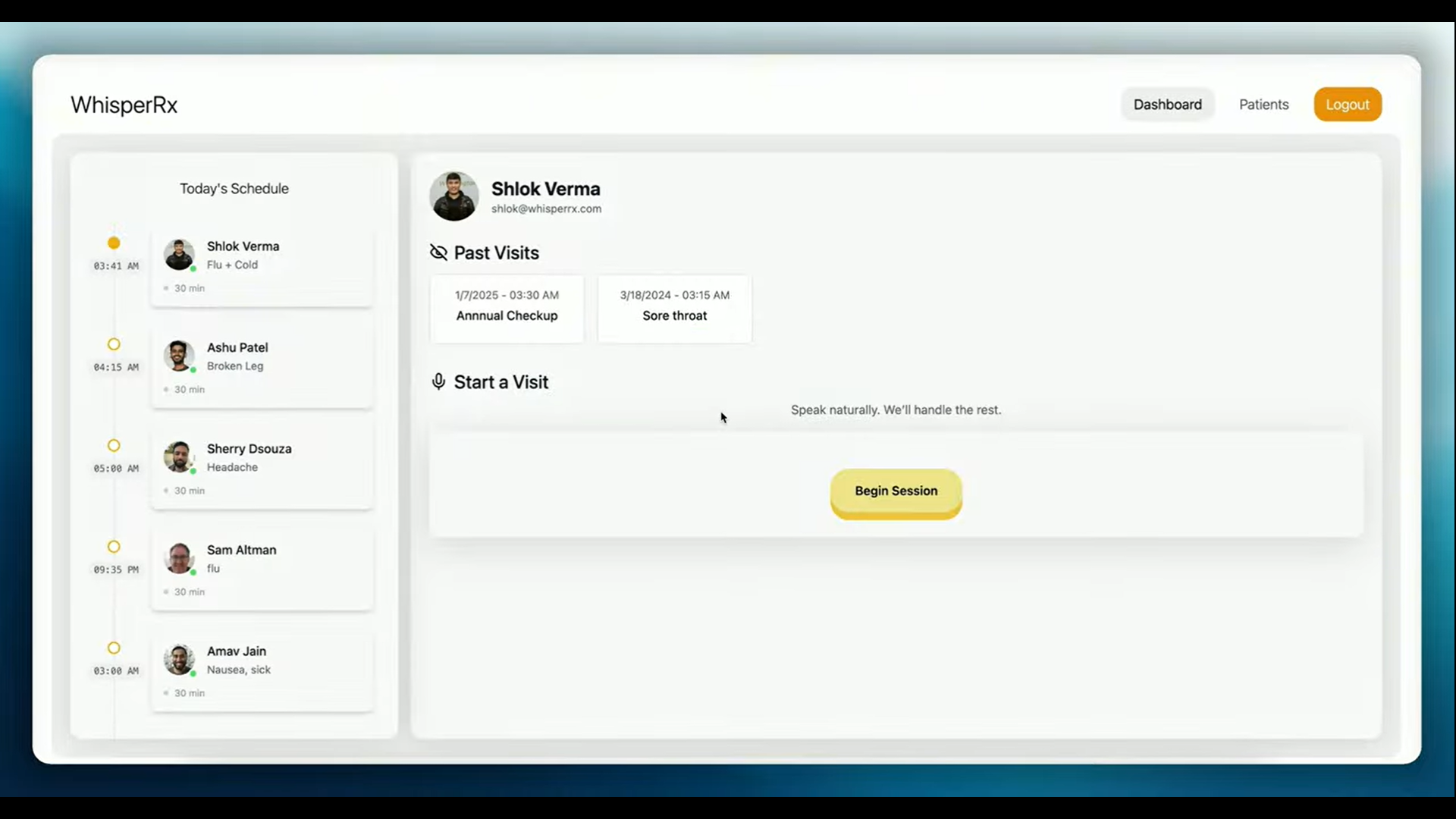
Task: Click the WhisperRx logo text
Action: [124, 105]
